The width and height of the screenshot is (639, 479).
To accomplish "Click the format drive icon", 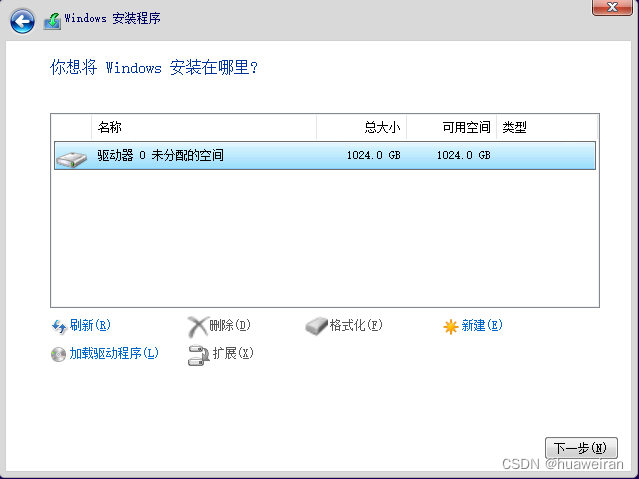I will [316, 326].
